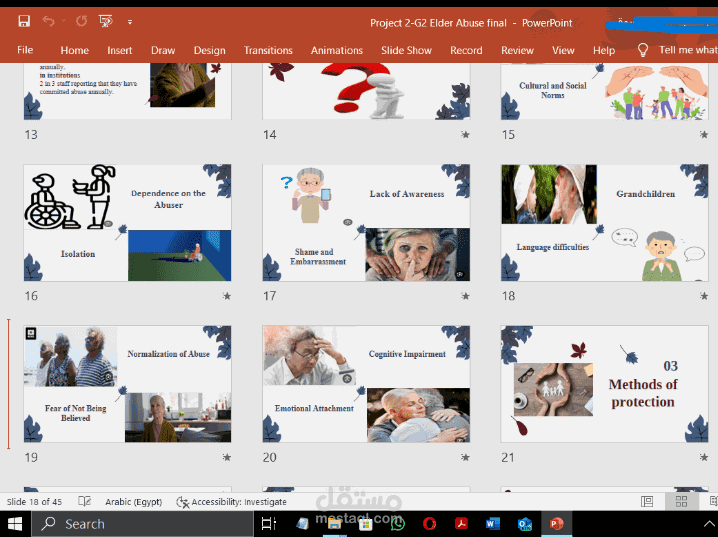
Task: Open the Slide Show tab
Action: click(406, 50)
